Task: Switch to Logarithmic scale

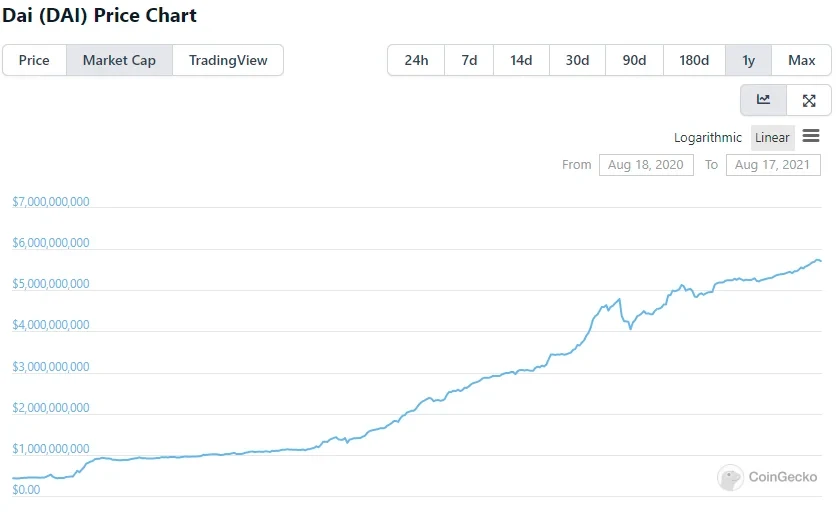Action: 708,138
